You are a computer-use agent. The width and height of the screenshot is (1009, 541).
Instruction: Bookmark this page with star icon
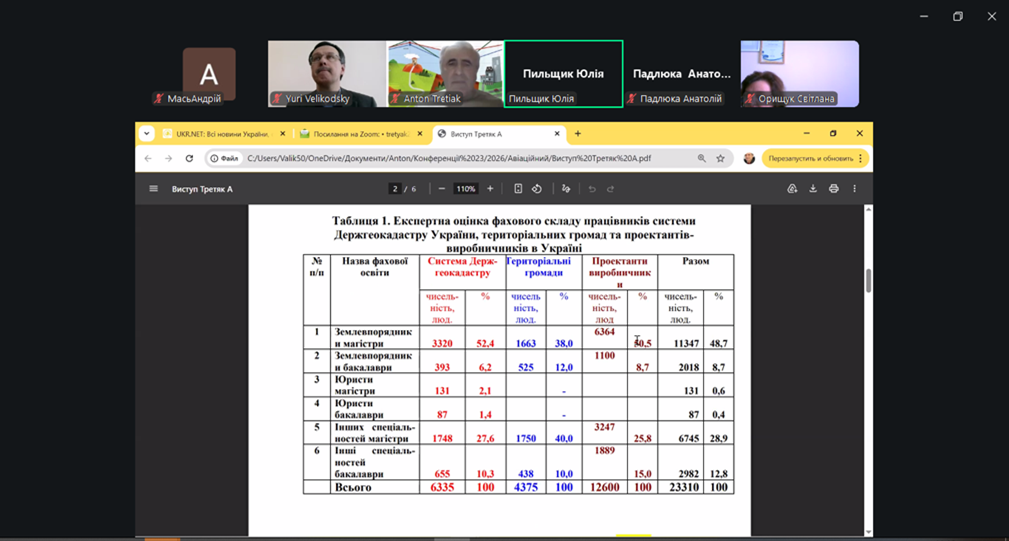[x=720, y=158]
